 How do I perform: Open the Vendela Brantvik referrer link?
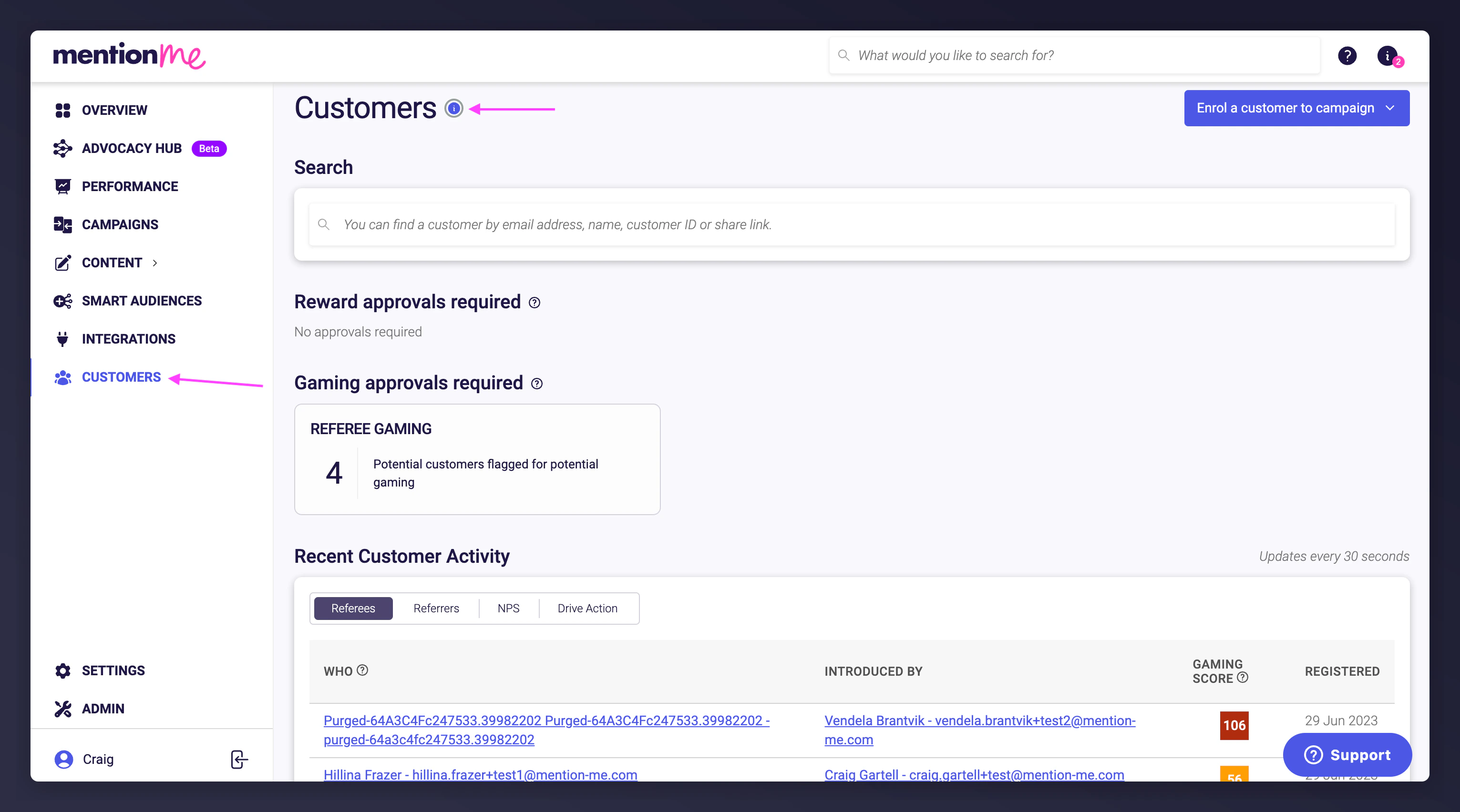(x=979, y=730)
